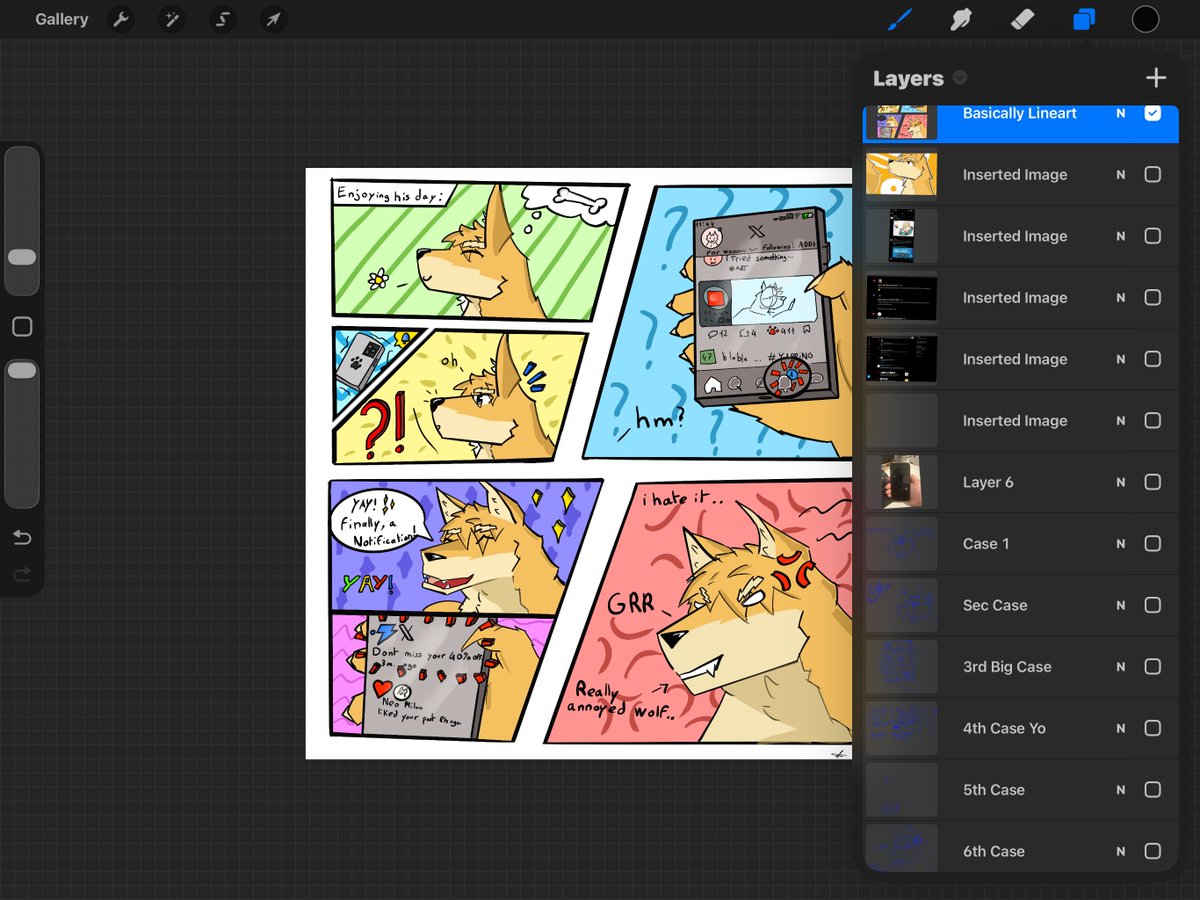Viewport: 1200px width, 900px height.
Task: Expand blend mode N for Case 1
Action: click(x=1121, y=544)
